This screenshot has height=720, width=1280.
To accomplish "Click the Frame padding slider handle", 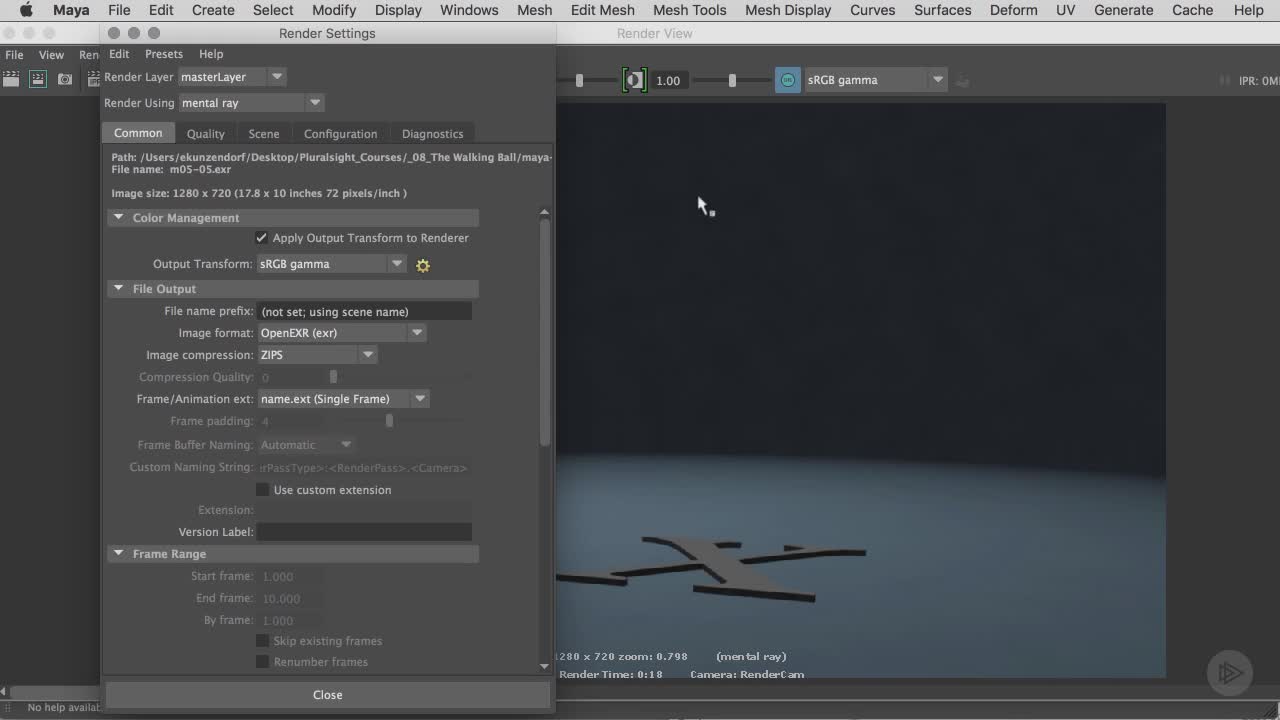I will tap(389, 421).
